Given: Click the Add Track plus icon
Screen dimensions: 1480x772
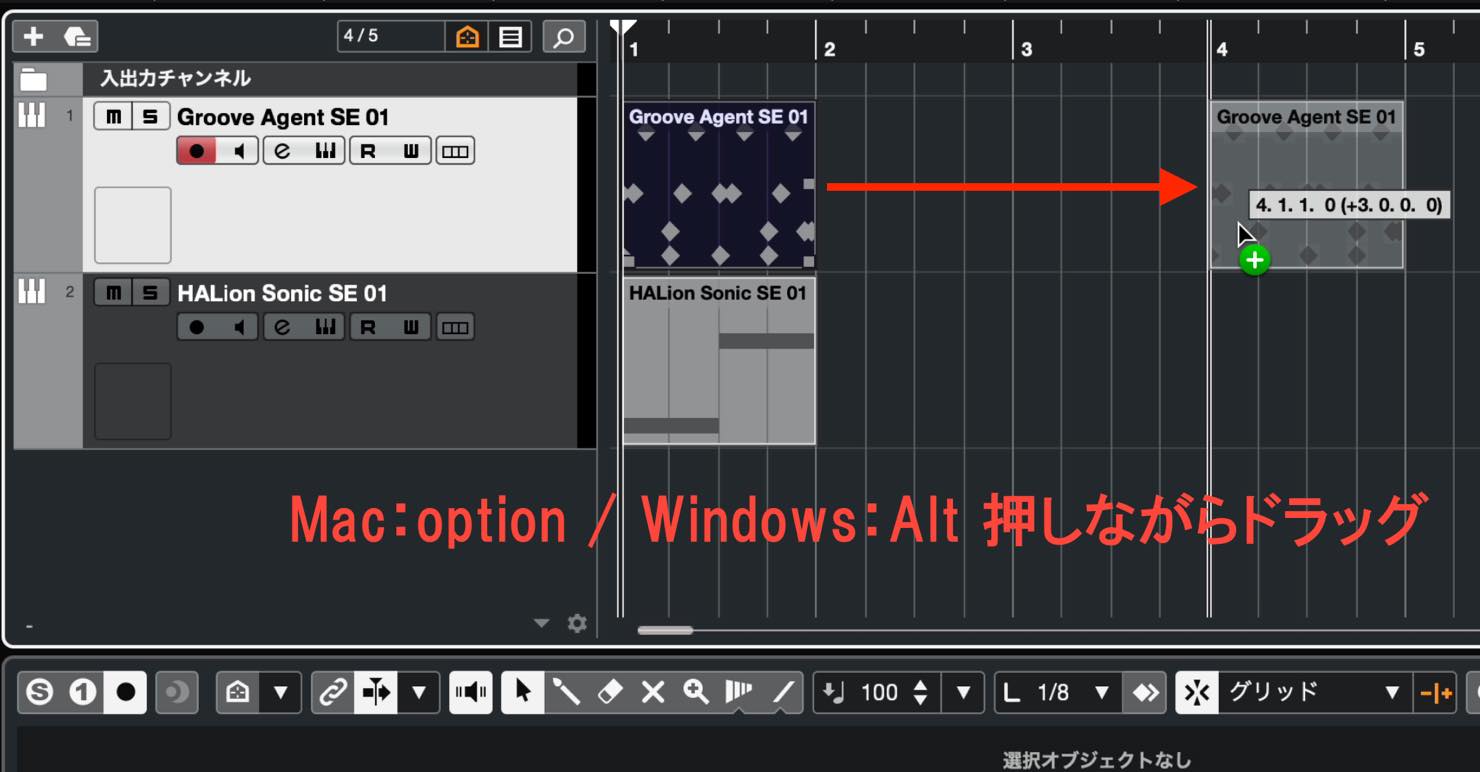Looking at the screenshot, I should pos(33,37).
